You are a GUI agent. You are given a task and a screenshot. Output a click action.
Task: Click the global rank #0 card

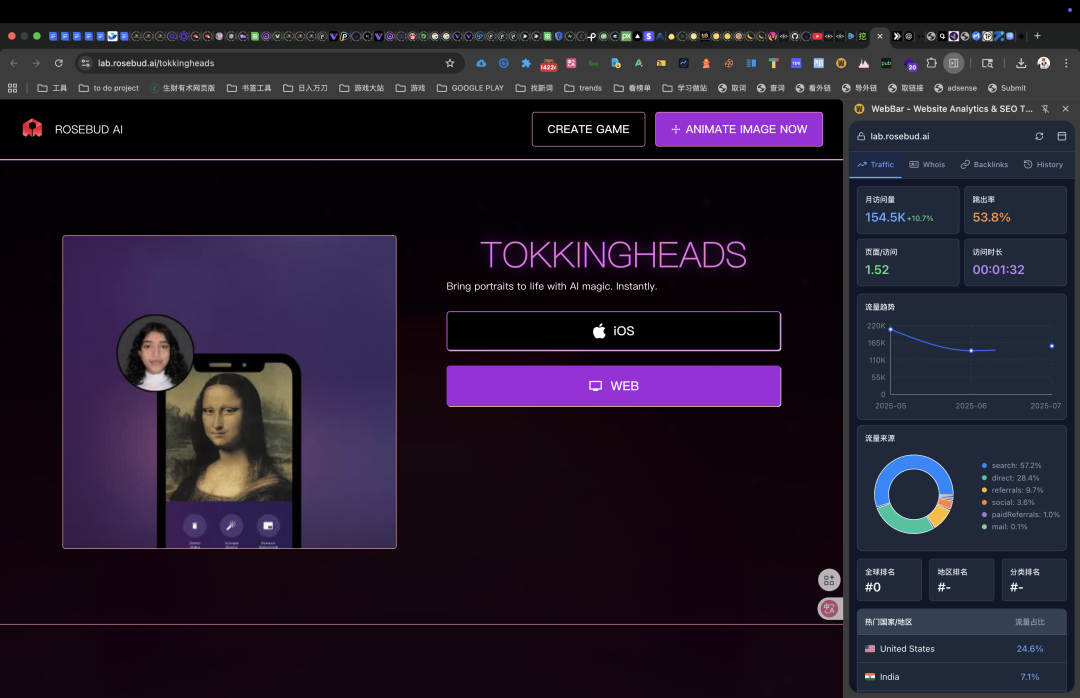(889, 580)
